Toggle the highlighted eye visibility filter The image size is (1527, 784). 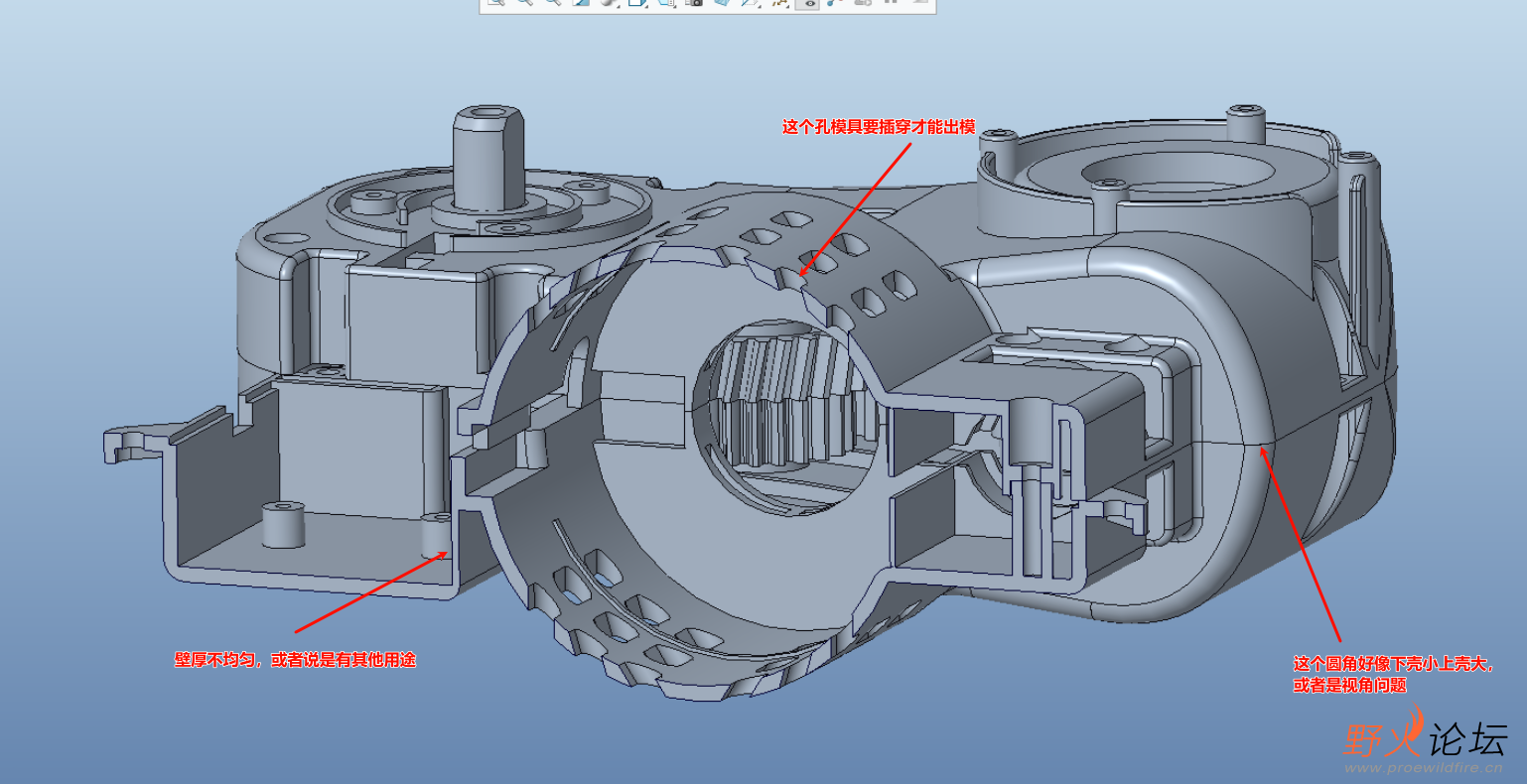point(810,6)
